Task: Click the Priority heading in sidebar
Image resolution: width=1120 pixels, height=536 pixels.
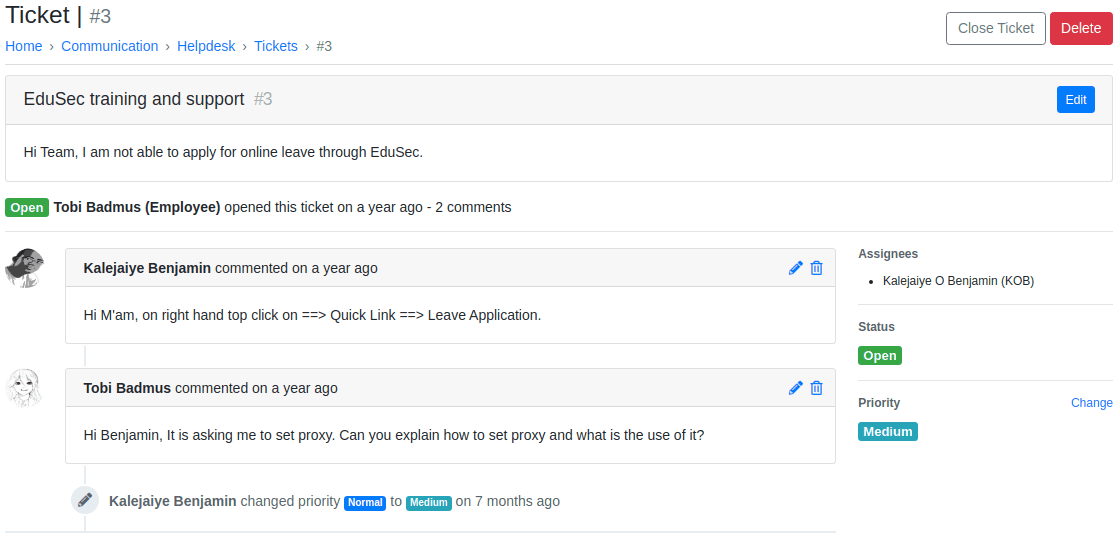Action: point(879,403)
